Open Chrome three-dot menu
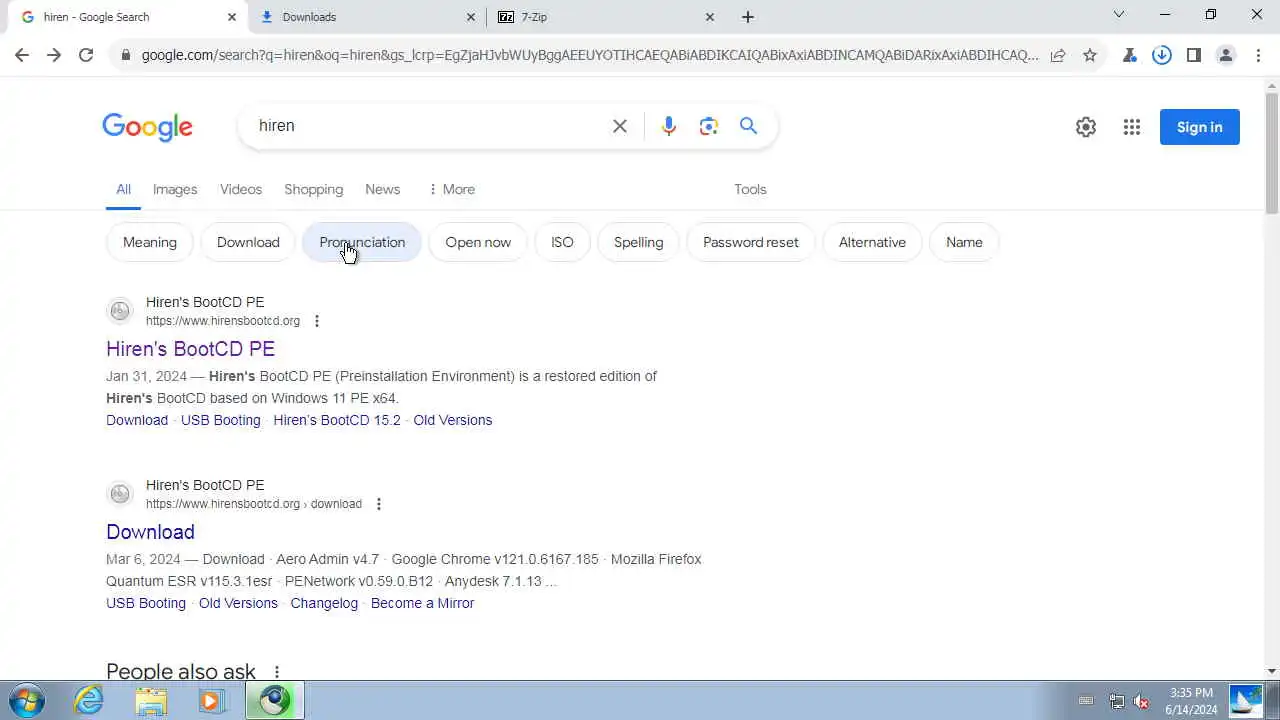This screenshot has width=1280, height=720. [1258, 55]
